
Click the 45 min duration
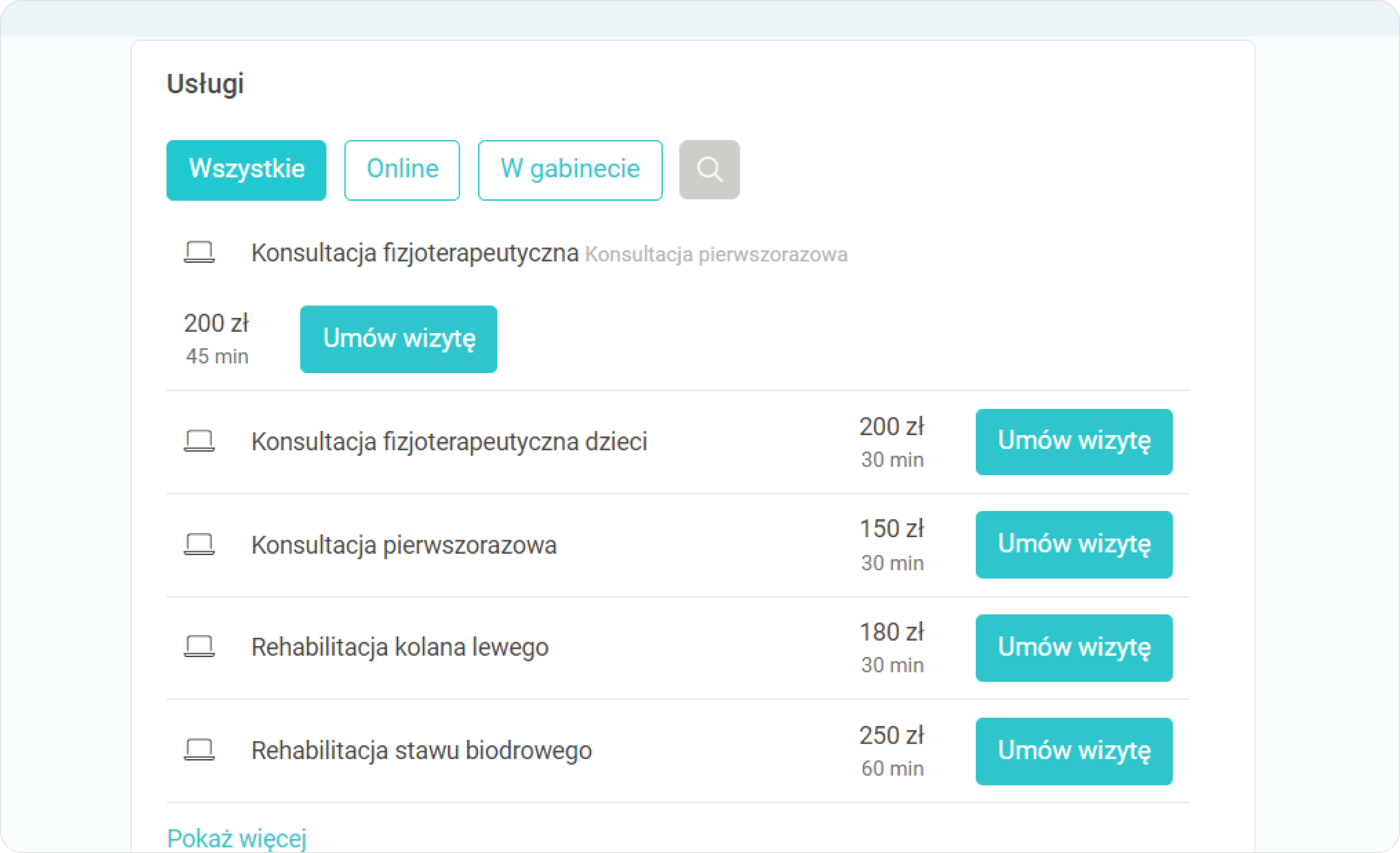pyautogui.click(x=217, y=356)
